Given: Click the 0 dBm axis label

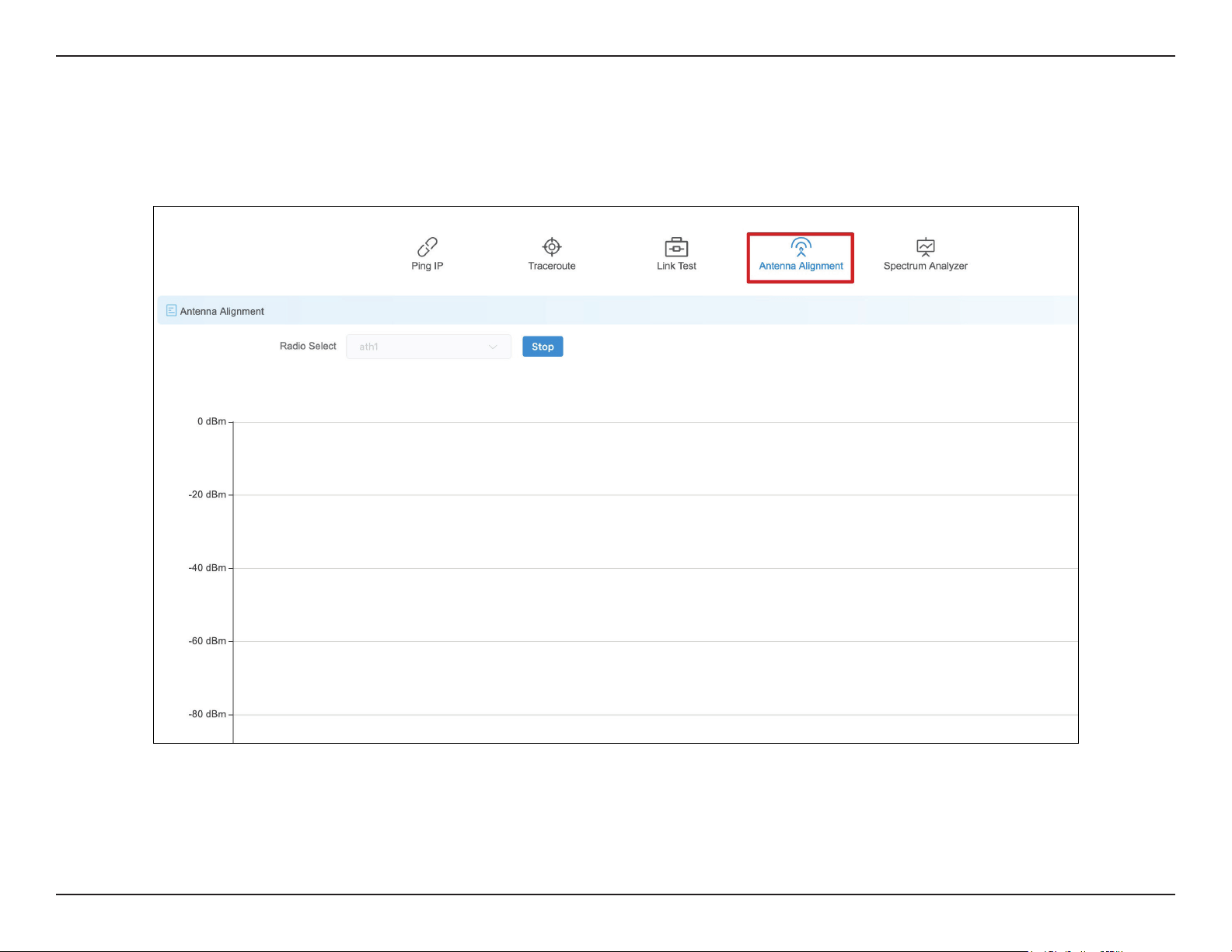Looking at the screenshot, I should [211, 421].
